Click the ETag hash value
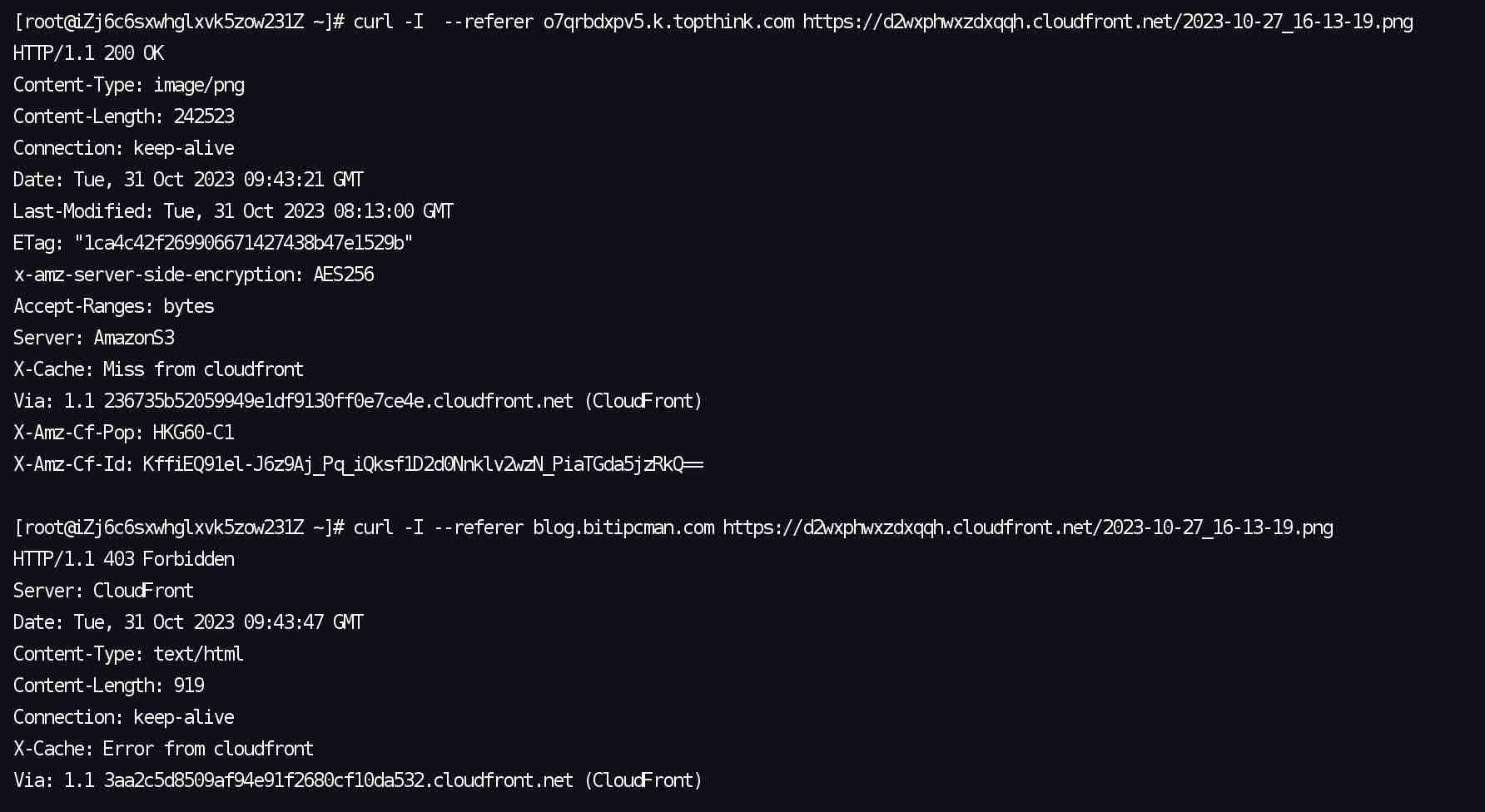 point(243,243)
